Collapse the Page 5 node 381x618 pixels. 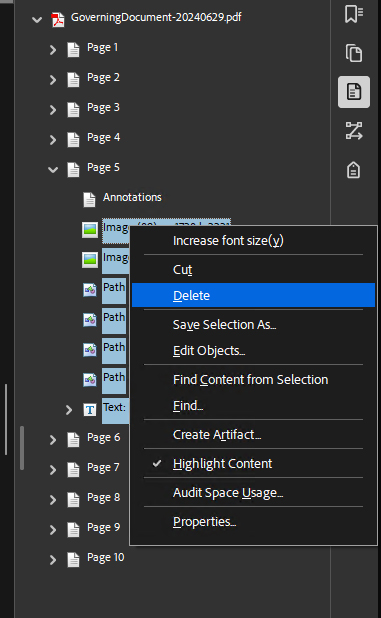tap(53, 169)
